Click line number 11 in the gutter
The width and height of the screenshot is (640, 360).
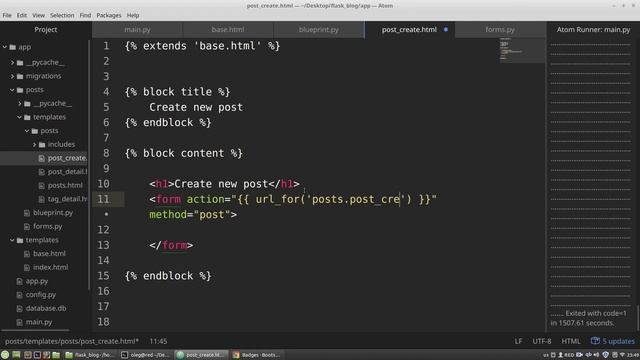pyautogui.click(x=103, y=199)
